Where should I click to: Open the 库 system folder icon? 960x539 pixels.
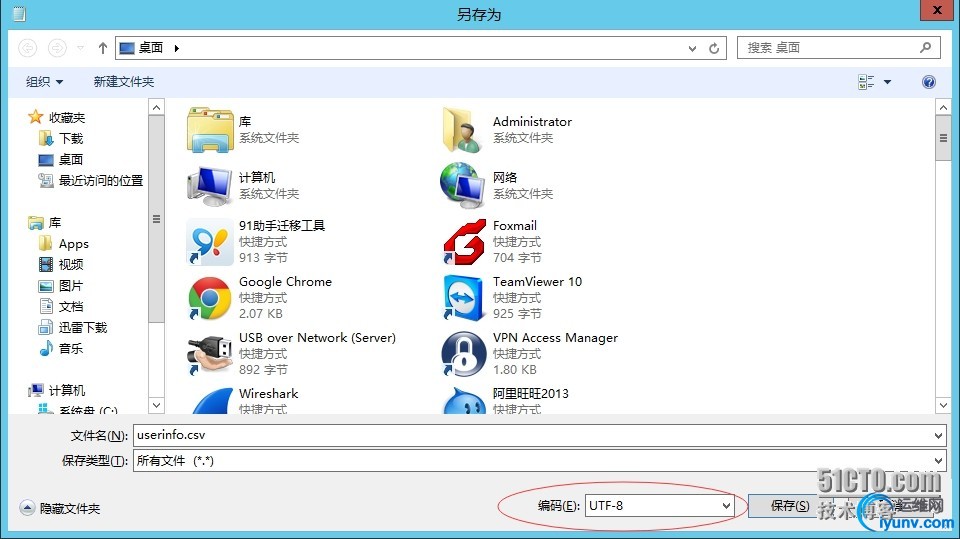point(210,130)
